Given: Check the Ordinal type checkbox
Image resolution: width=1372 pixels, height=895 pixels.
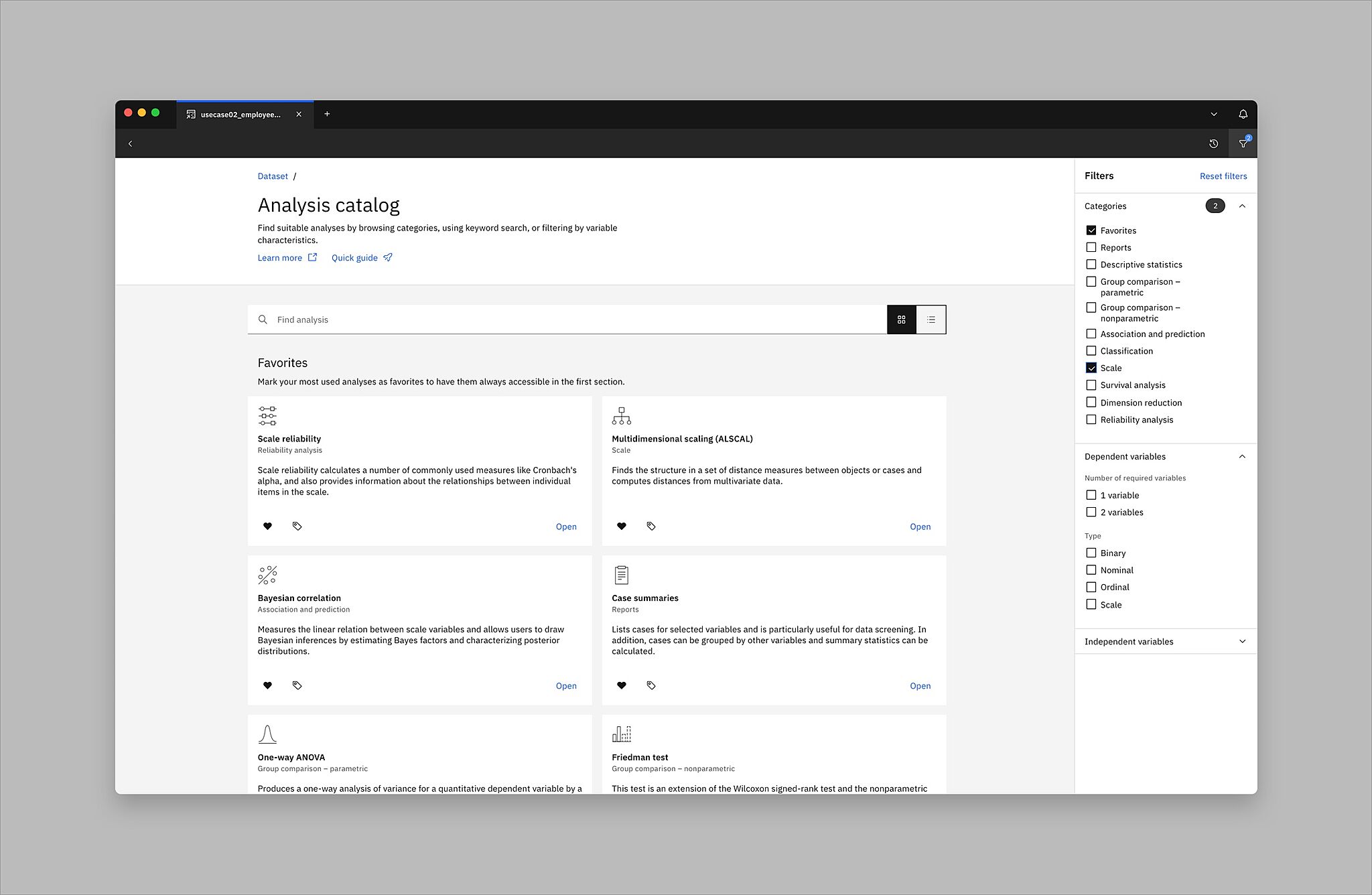Looking at the screenshot, I should coord(1091,588).
